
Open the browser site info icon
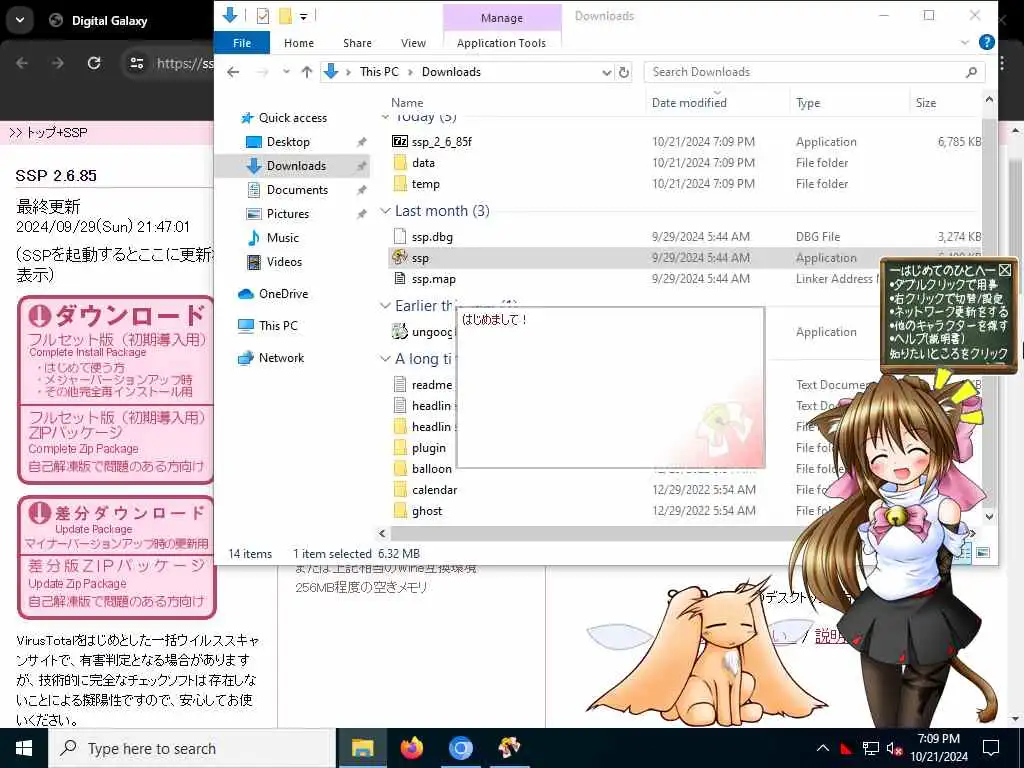pyautogui.click(x=136, y=63)
